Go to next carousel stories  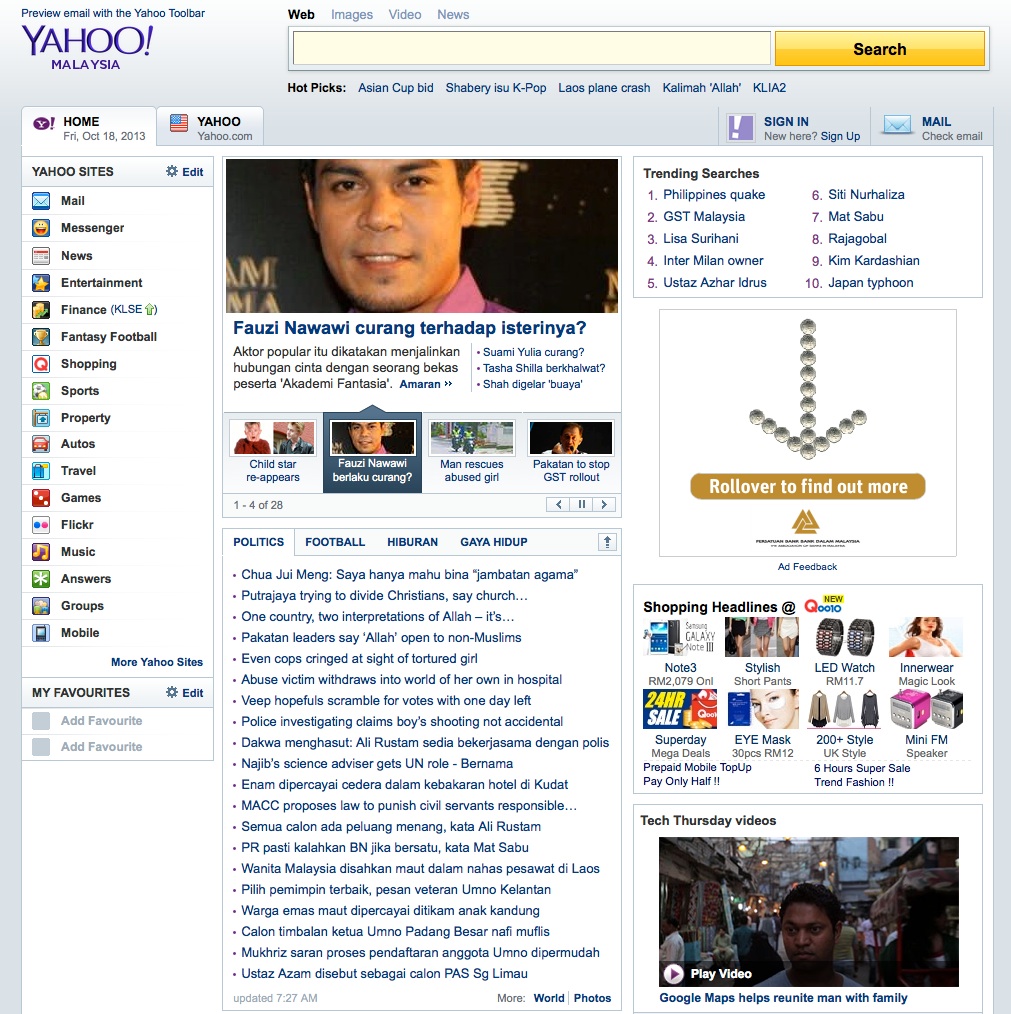point(603,505)
